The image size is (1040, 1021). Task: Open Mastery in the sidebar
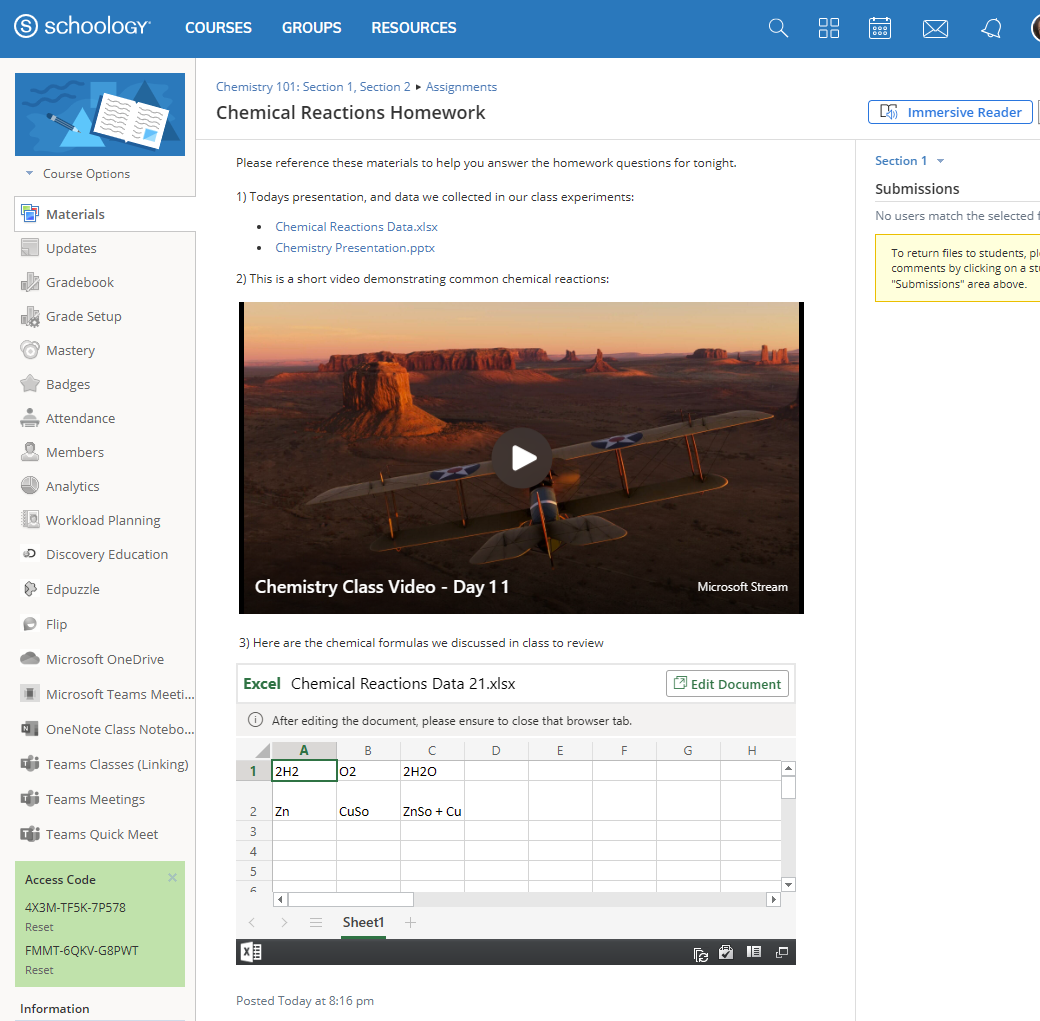70,350
